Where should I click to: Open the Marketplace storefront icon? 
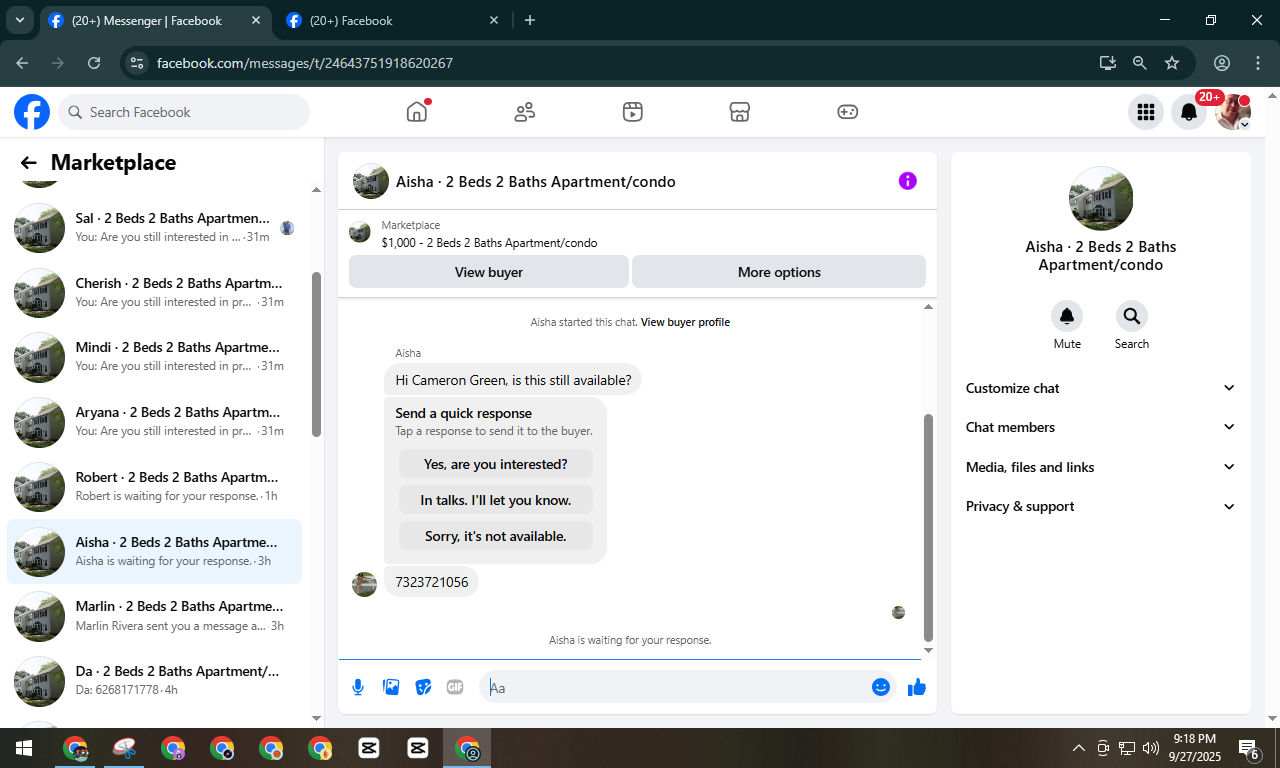[739, 112]
